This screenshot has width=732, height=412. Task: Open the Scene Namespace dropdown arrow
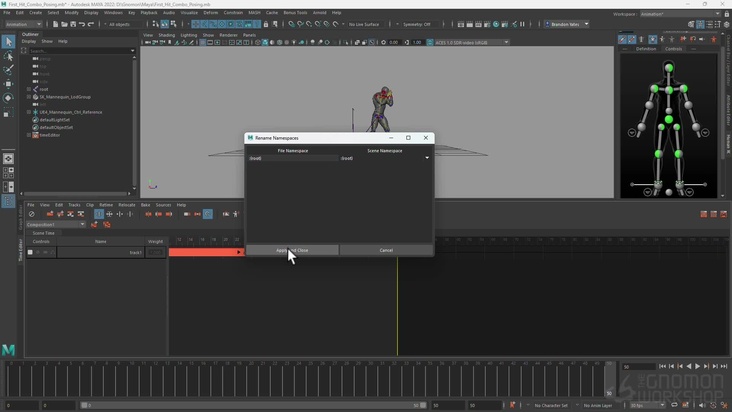coord(427,158)
